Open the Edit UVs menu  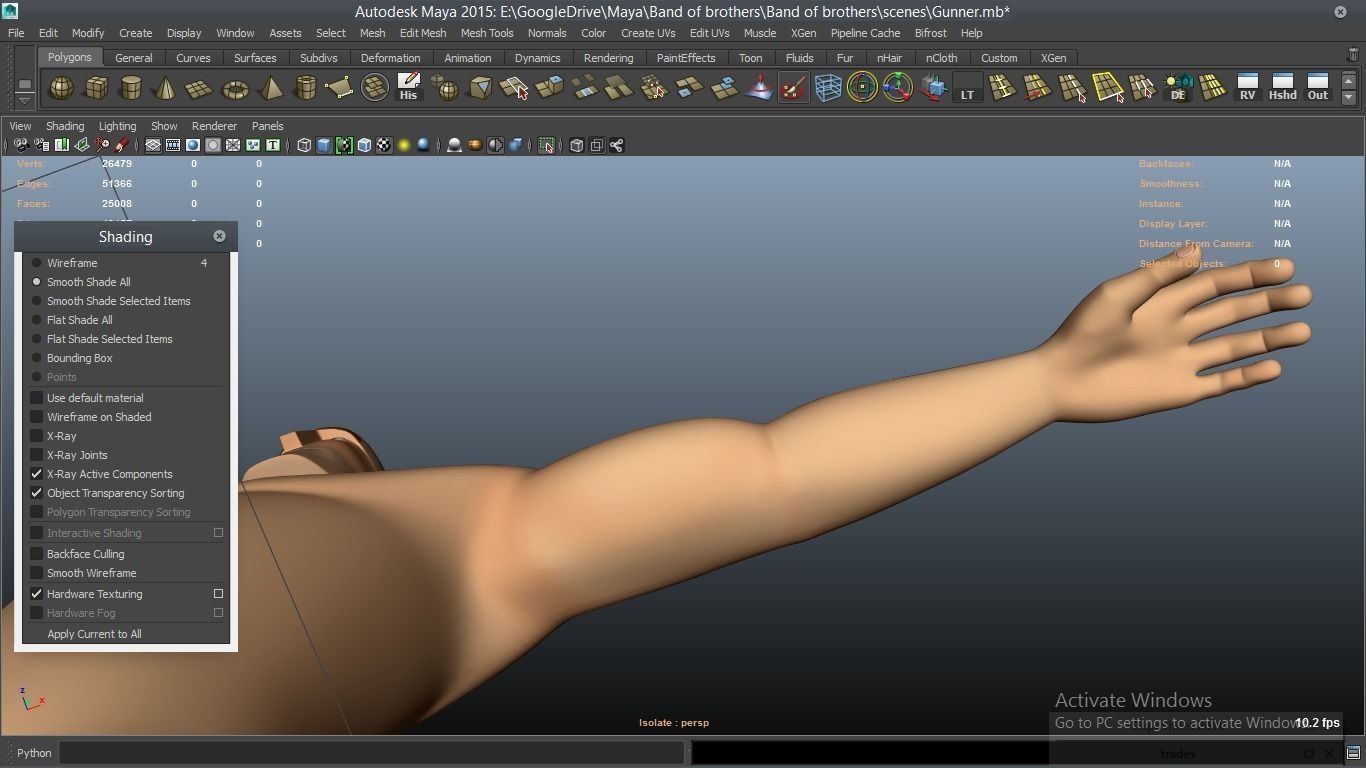pyautogui.click(x=709, y=33)
